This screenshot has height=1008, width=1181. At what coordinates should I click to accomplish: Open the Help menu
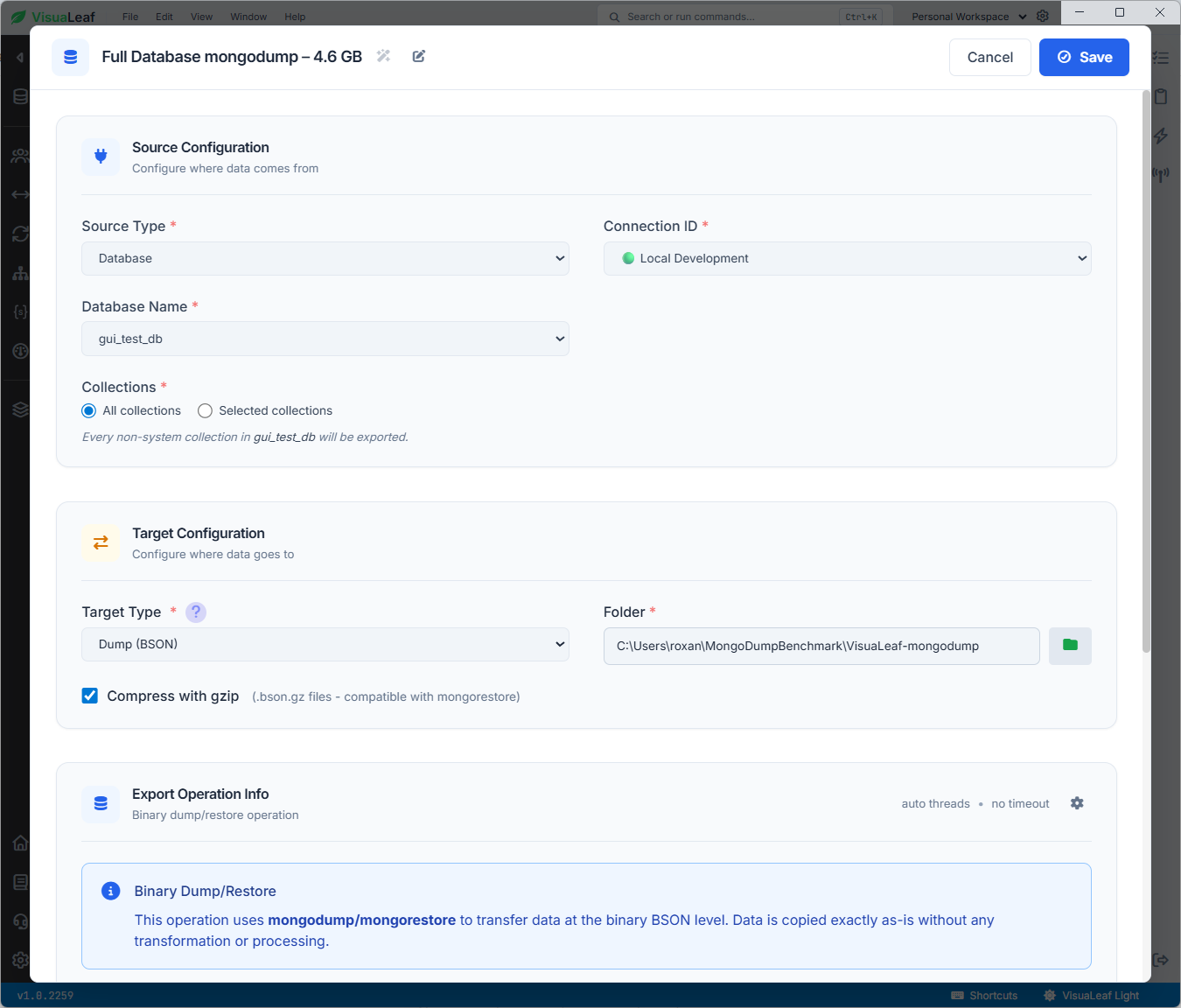(x=296, y=17)
